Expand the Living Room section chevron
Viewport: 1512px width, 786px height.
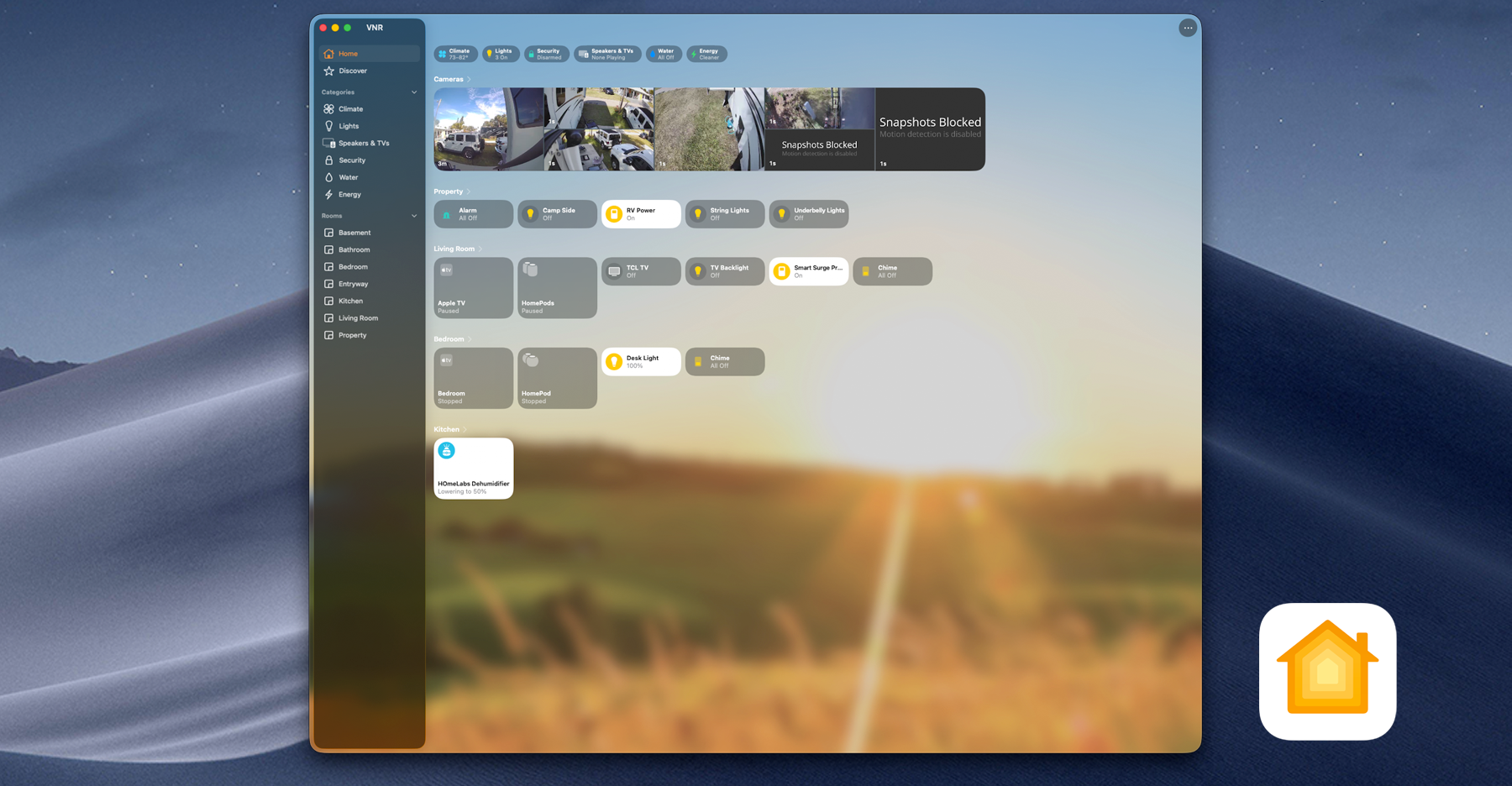(480, 249)
